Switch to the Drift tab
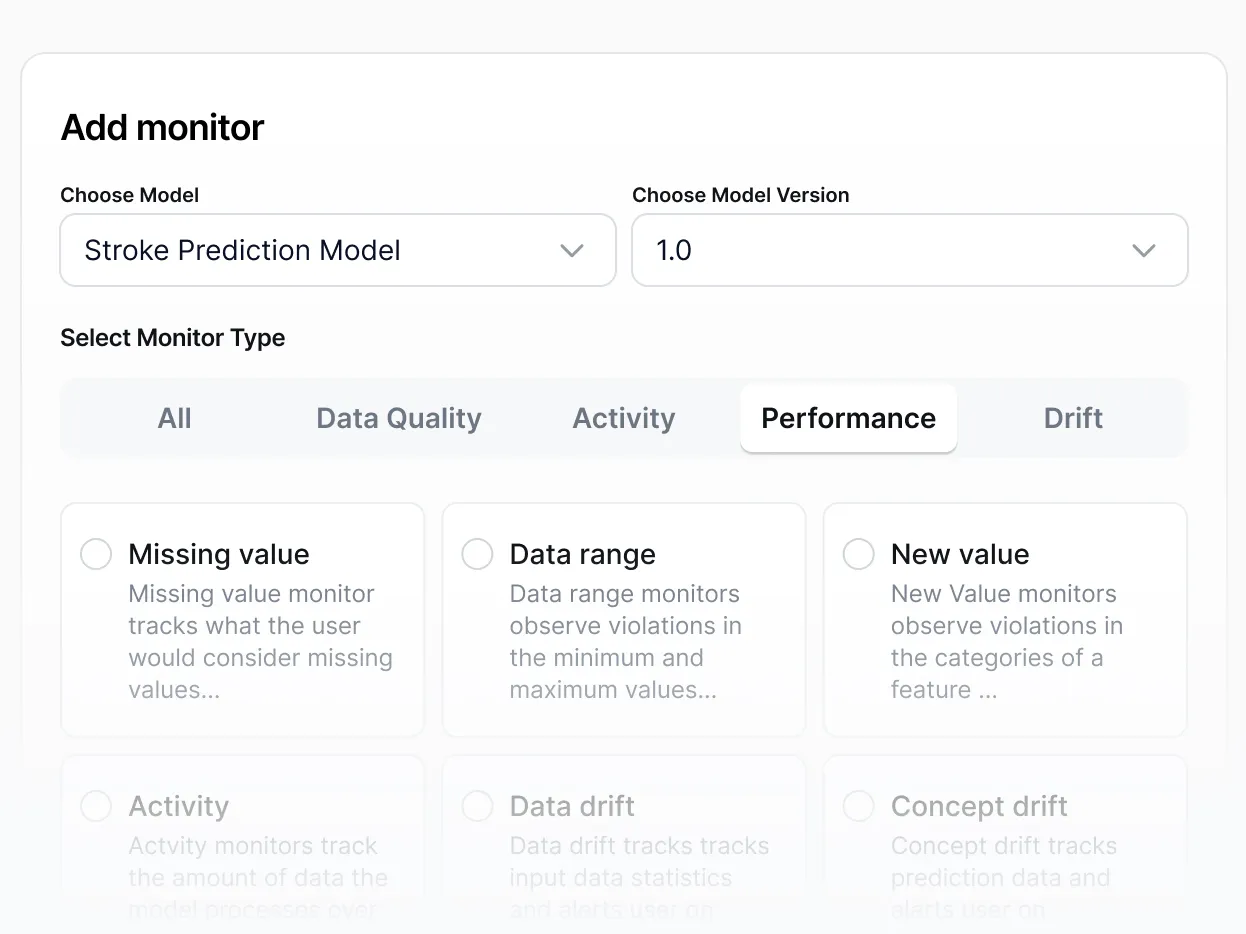This screenshot has width=1246, height=934. point(1073,418)
